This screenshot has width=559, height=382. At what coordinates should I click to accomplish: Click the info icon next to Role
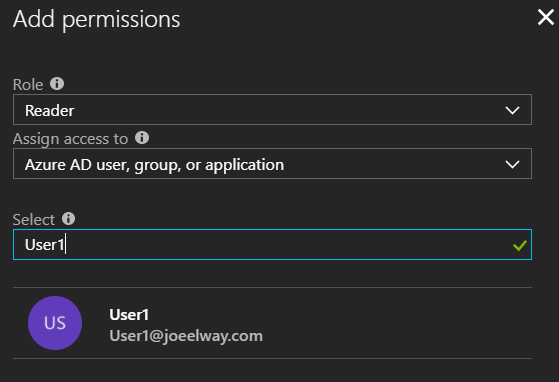[x=57, y=84]
